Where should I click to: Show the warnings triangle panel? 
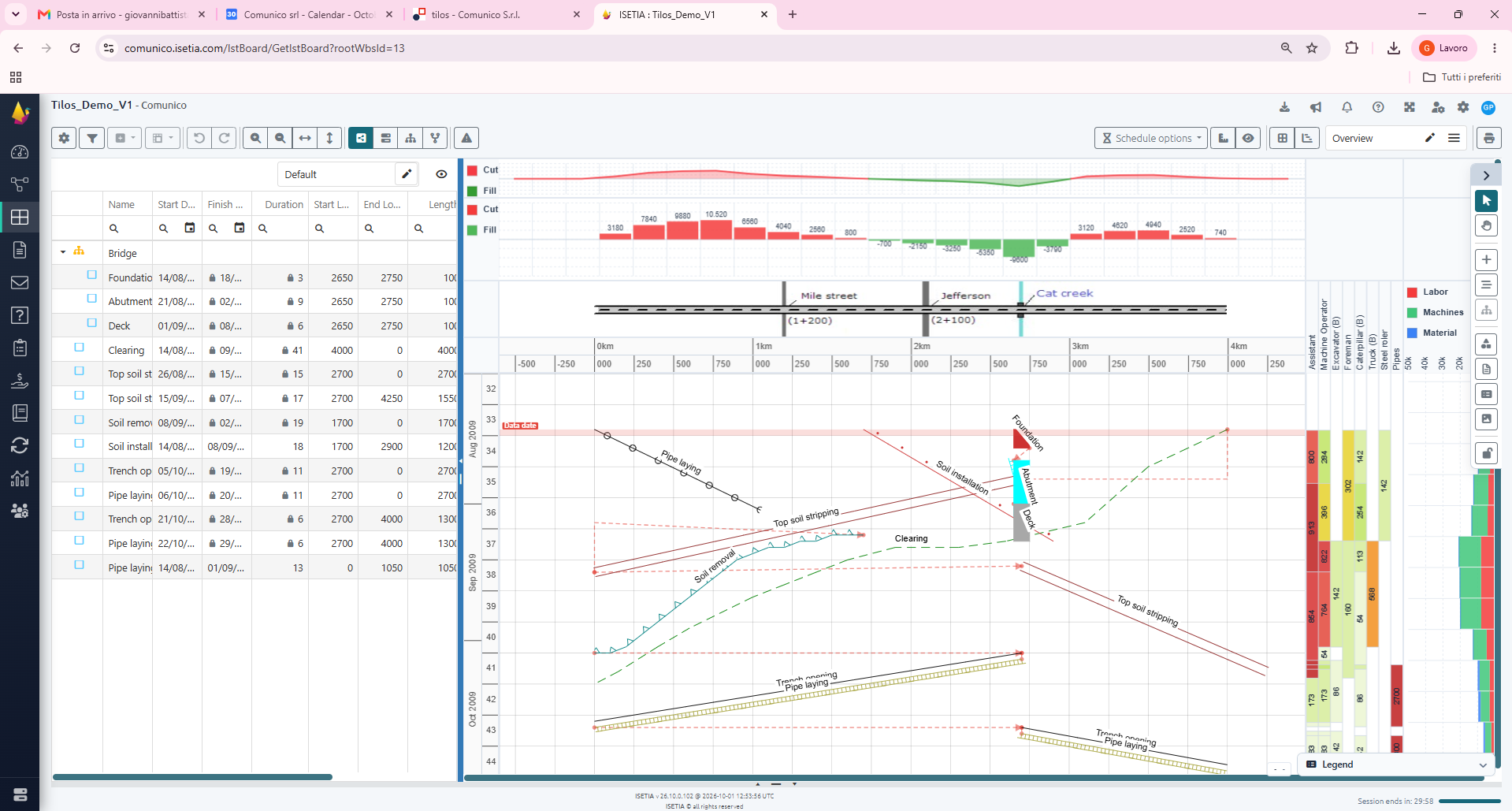466,138
